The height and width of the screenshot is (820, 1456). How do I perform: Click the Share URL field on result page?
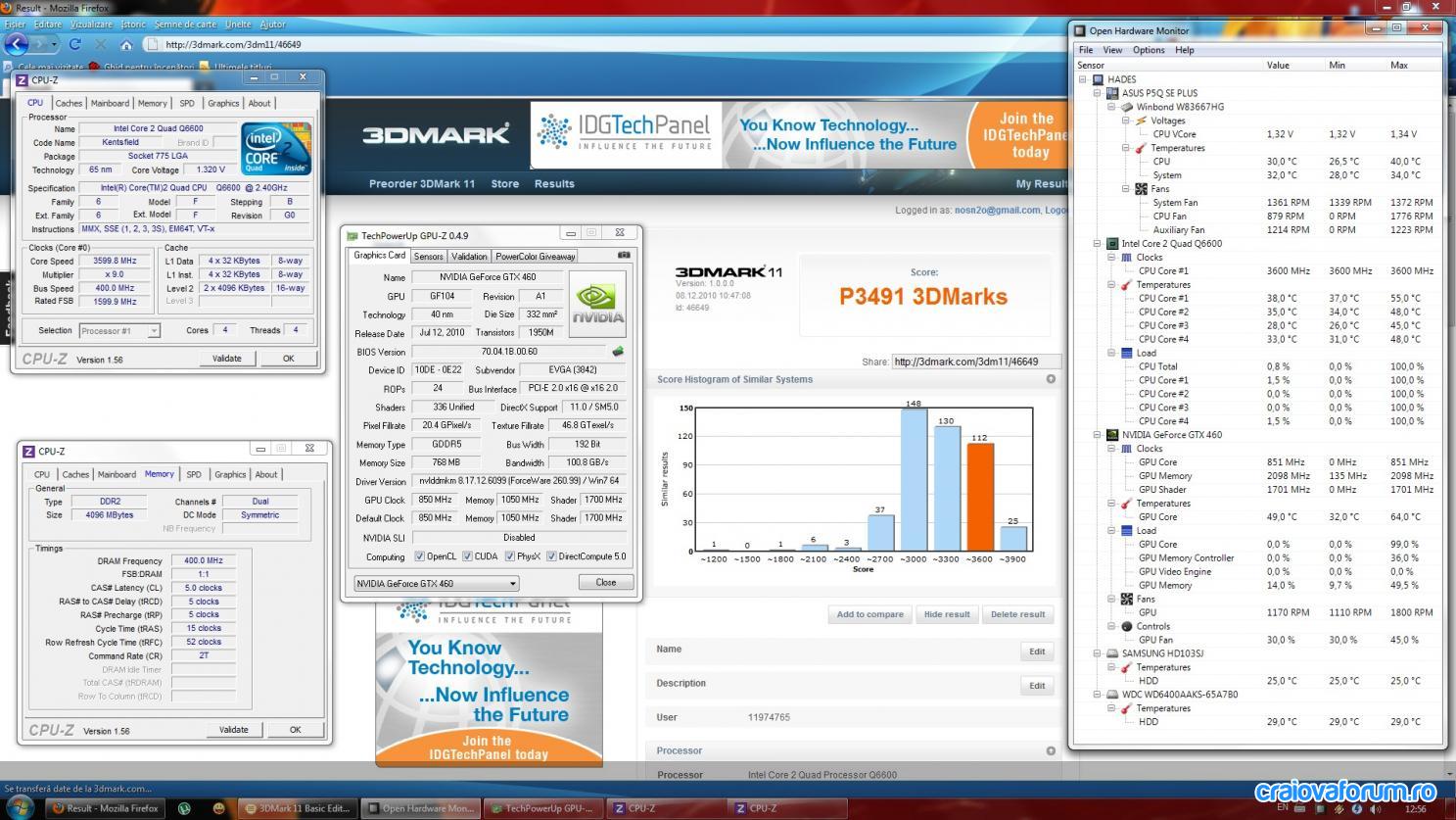pos(976,362)
